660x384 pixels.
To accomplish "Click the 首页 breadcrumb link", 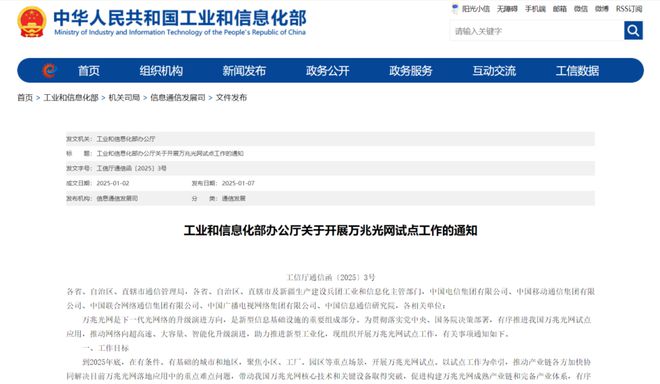I will tap(25, 98).
